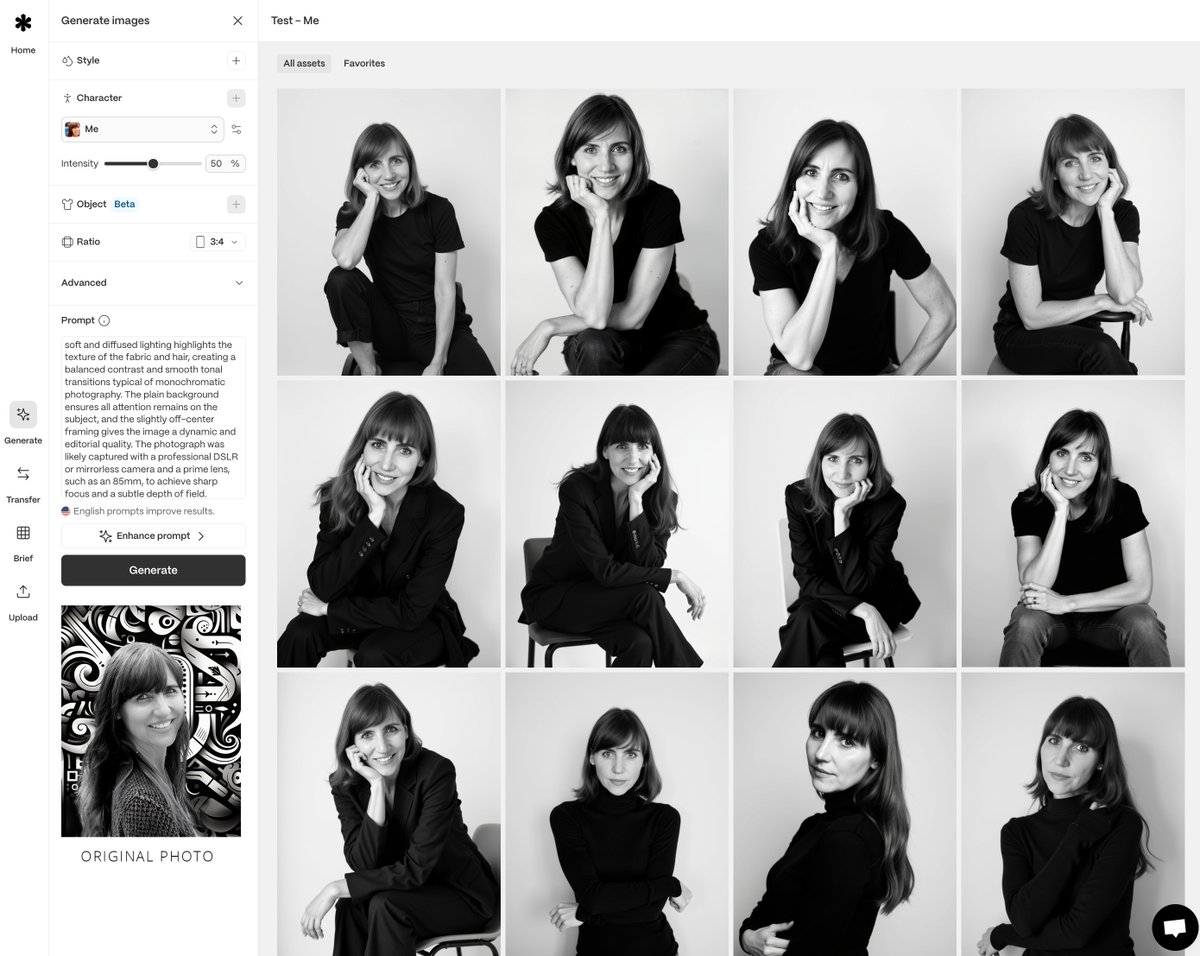Click the original photo thumbnail
The height and width of the screenshot is (956, 1200).
pos(150,720)
